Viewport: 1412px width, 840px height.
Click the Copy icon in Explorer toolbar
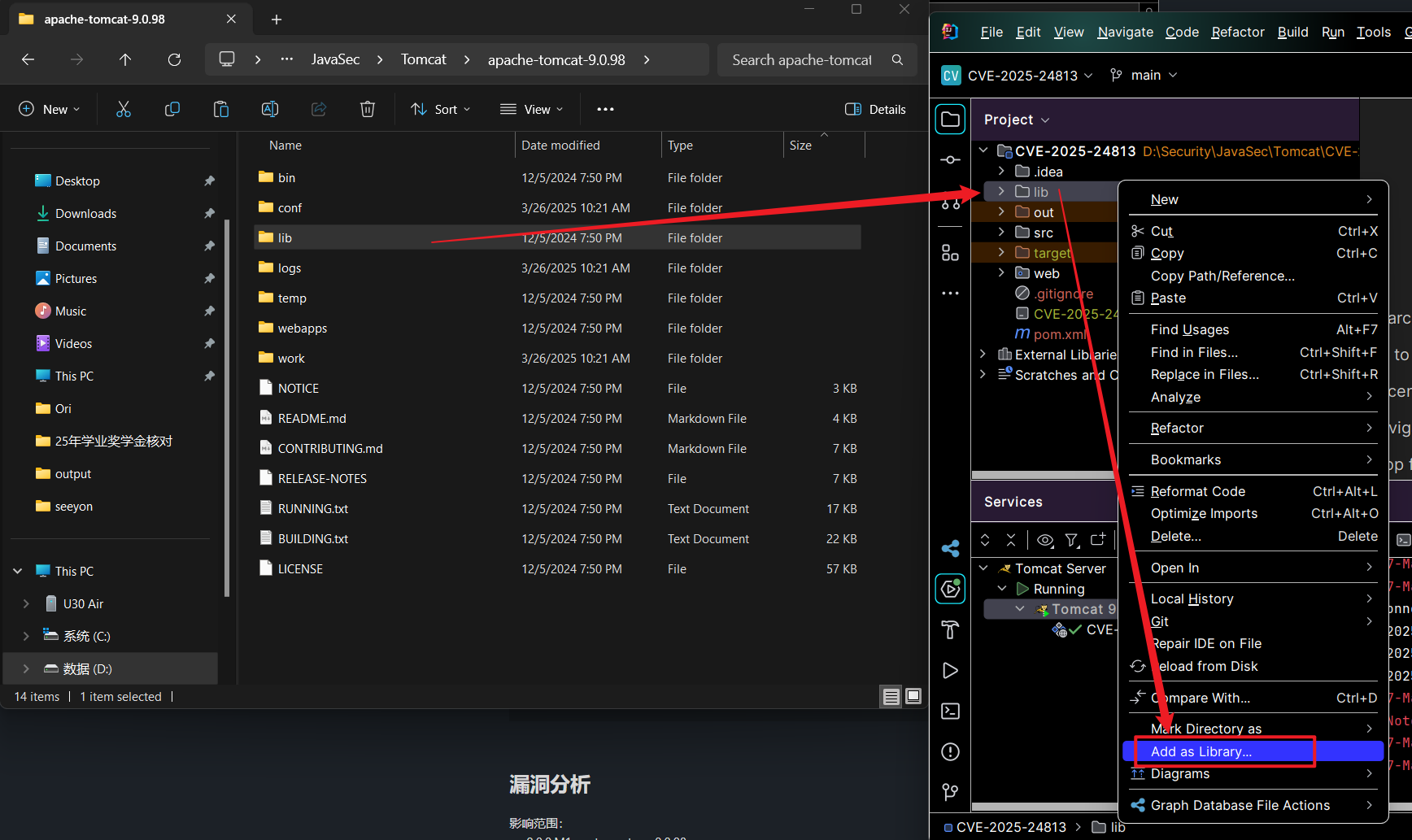click(172, 109)
